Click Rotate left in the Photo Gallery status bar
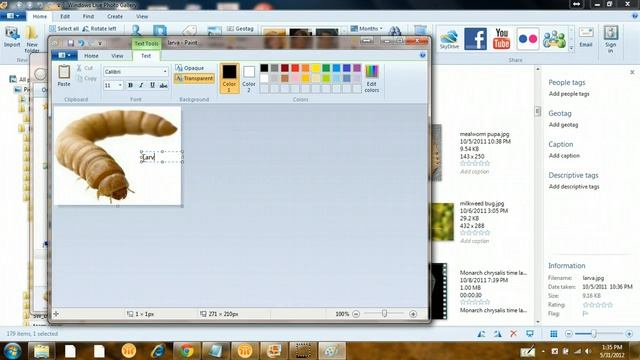 coord(481,334)
